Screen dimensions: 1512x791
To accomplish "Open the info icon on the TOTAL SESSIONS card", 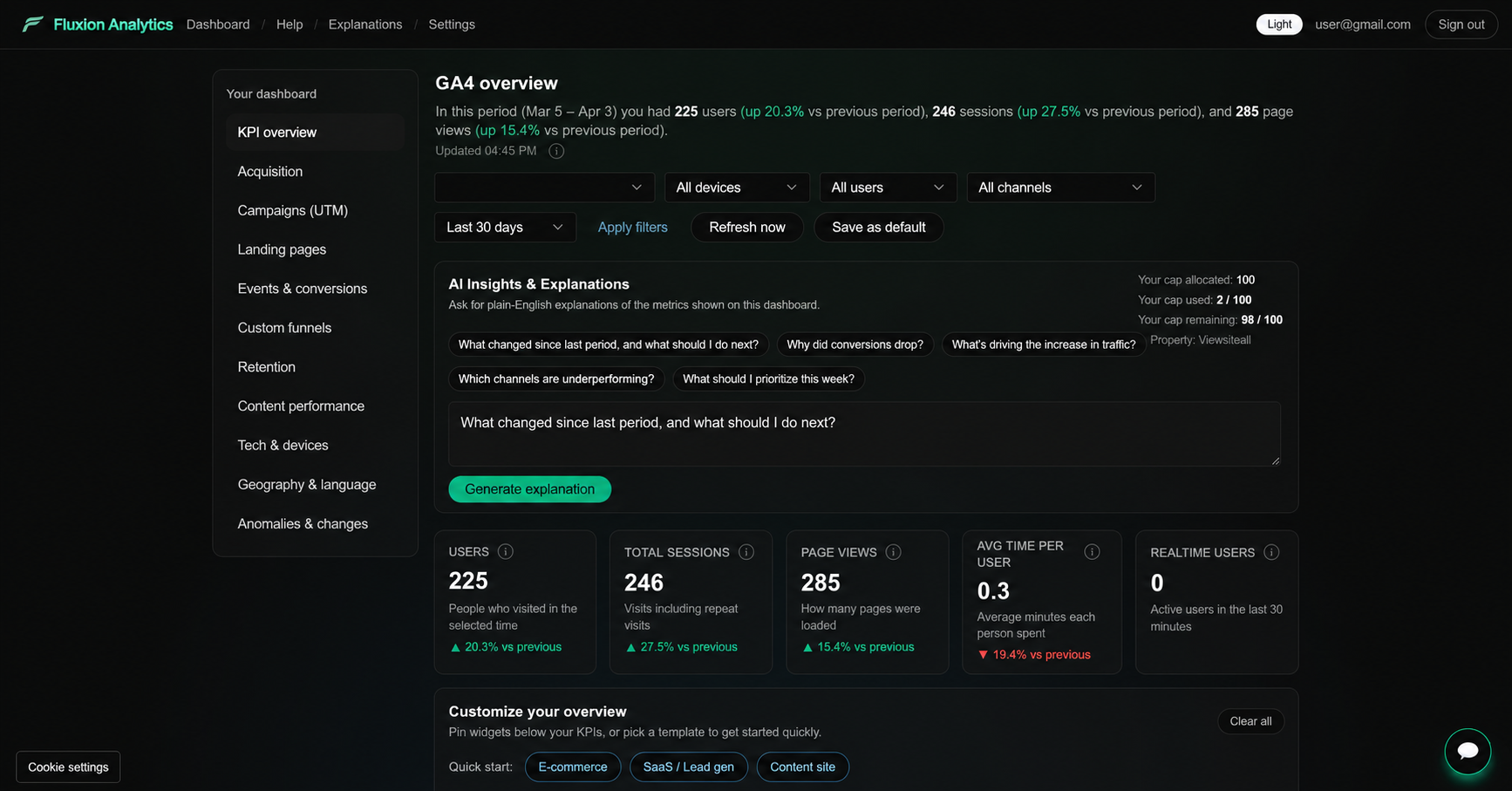I will 746,552.
